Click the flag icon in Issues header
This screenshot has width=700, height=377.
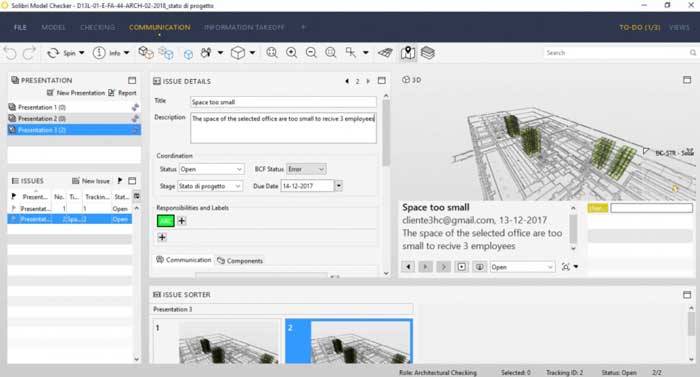[x=120, y=181]
